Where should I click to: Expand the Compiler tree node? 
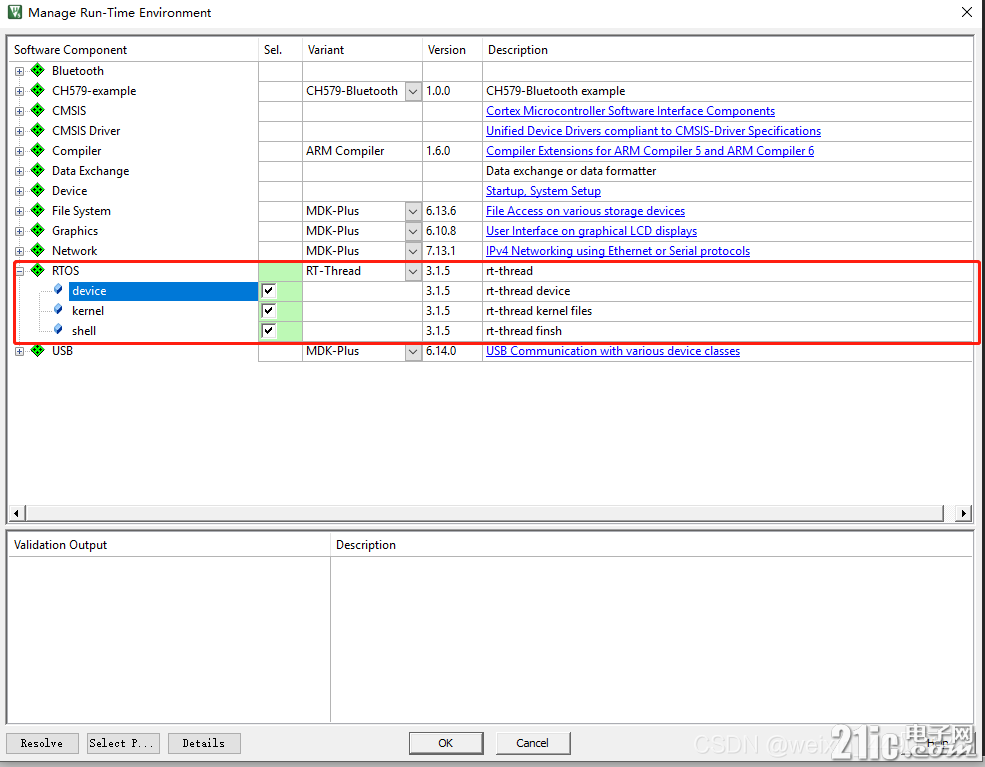coord(19,151)
